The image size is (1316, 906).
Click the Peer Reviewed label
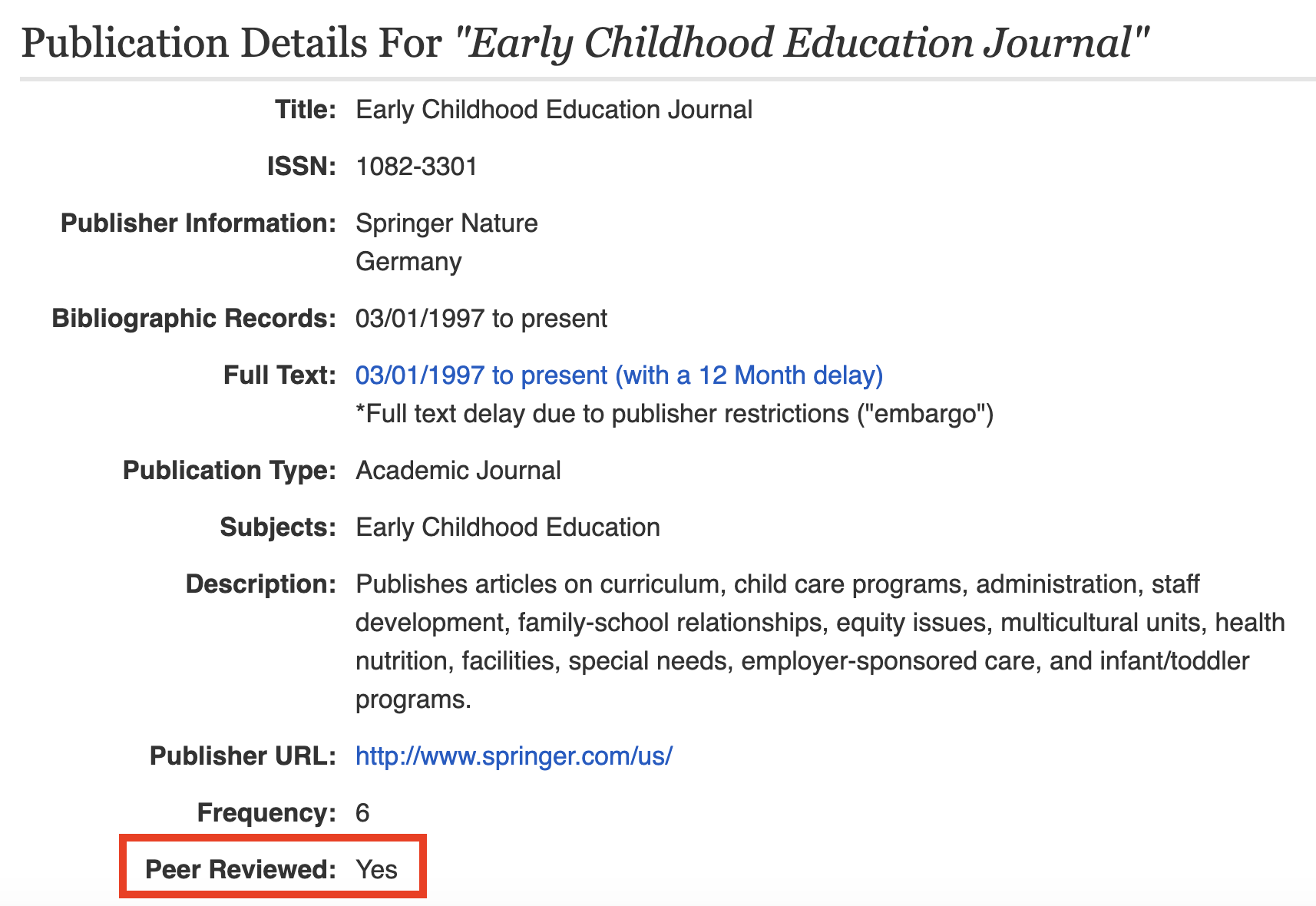click(x=240, y=870)
